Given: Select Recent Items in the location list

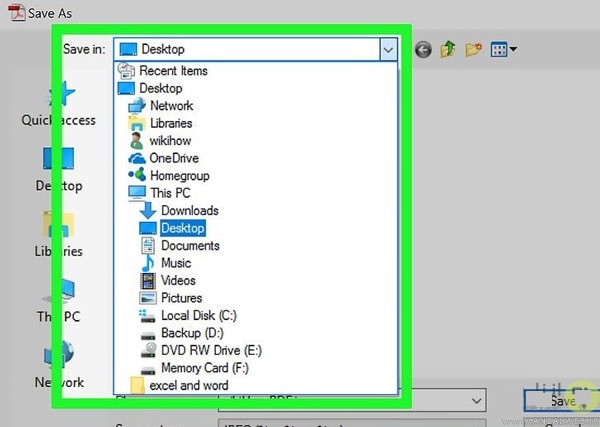Looking at the screenshot, I should (173, 71).
